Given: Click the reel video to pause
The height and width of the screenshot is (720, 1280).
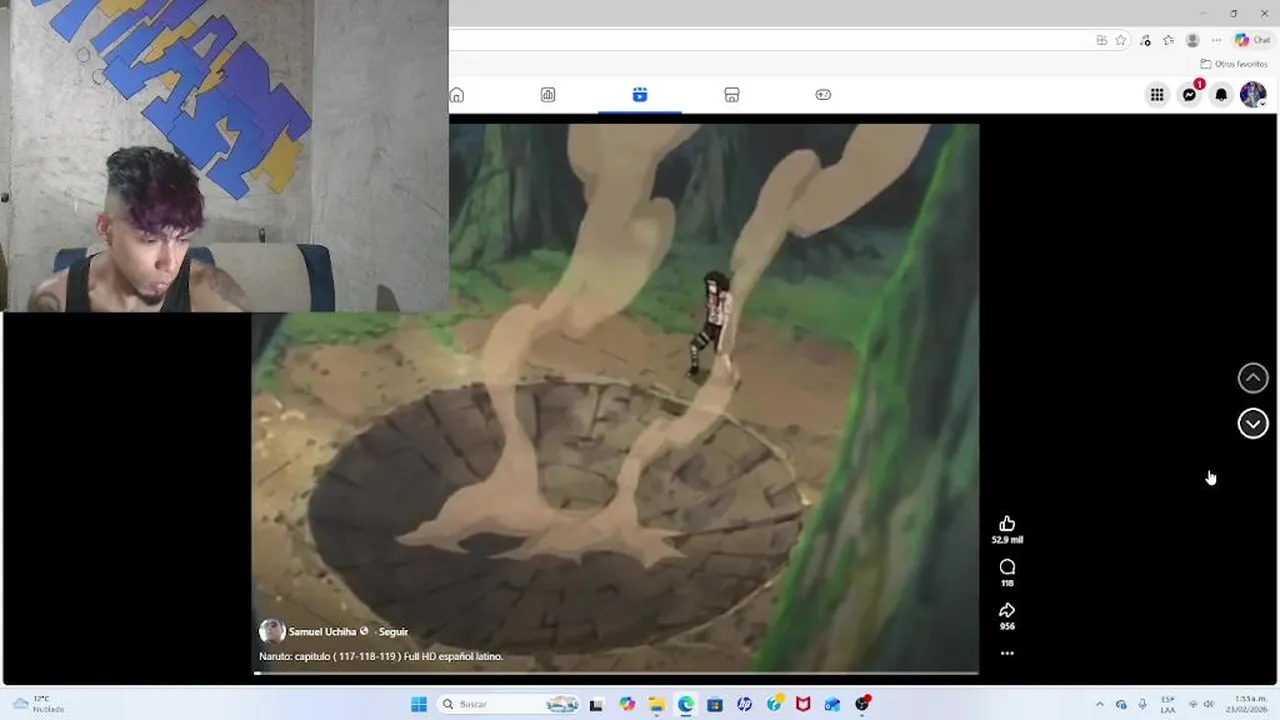Looking at the screenshot, I should (x=615, y=397).
